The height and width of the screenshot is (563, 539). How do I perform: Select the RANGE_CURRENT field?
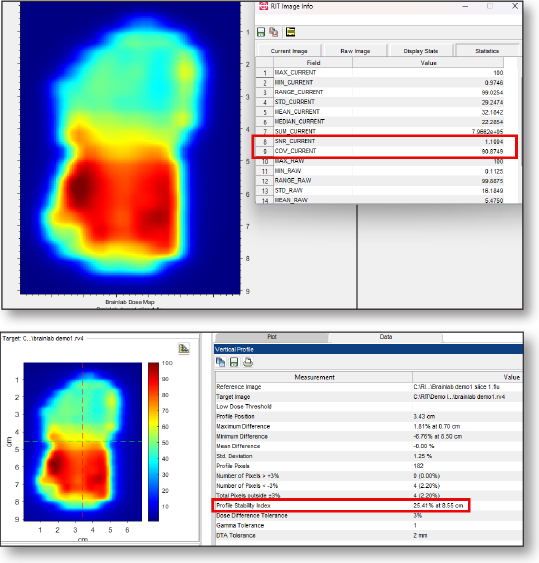[x=299, y=92]
